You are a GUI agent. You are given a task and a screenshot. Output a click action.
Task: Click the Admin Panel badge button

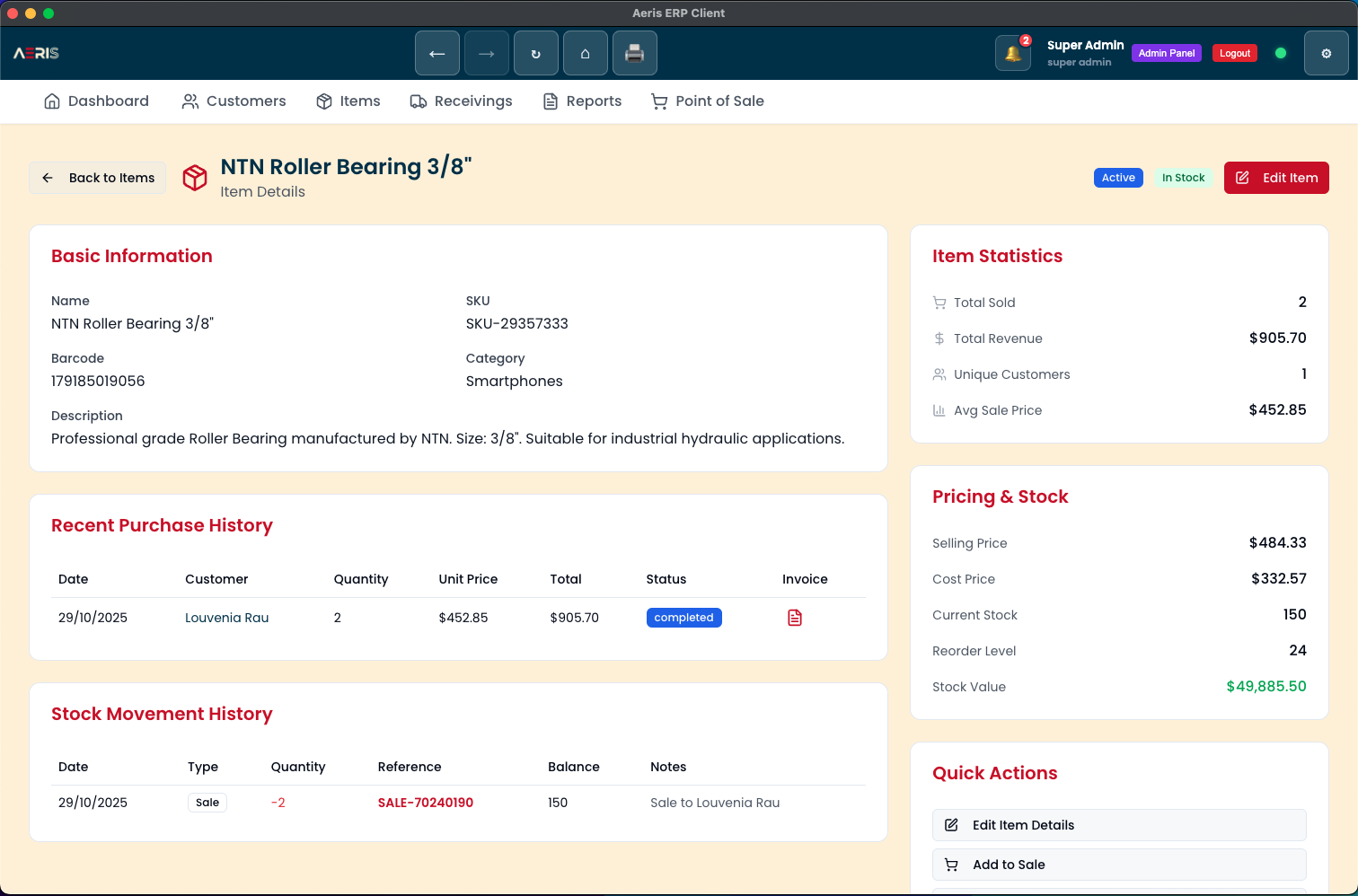tap(1166, 54)
